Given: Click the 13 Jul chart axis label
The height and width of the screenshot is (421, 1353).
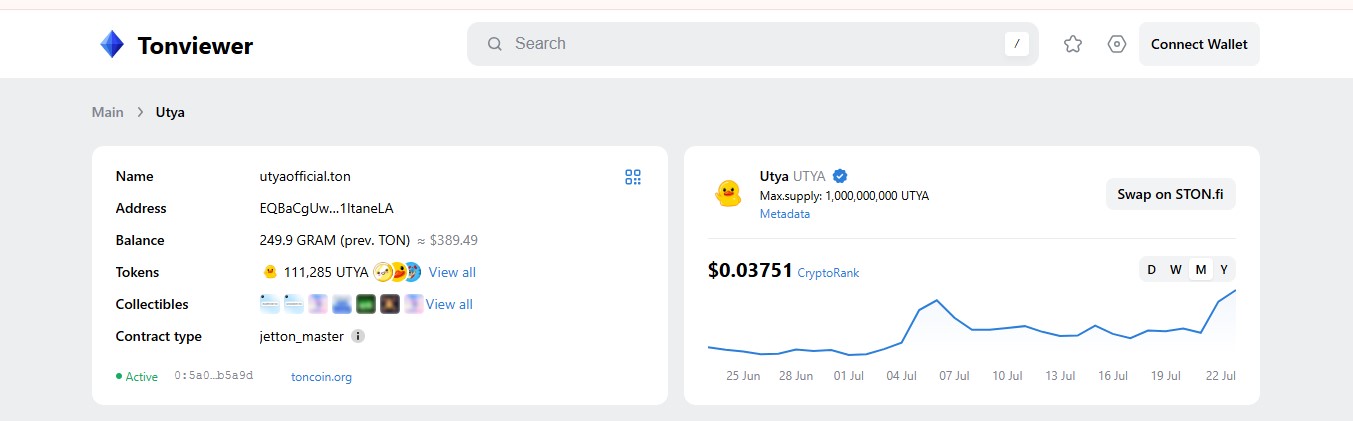Looking at the screenshot, I should (x=1061, y=376).
